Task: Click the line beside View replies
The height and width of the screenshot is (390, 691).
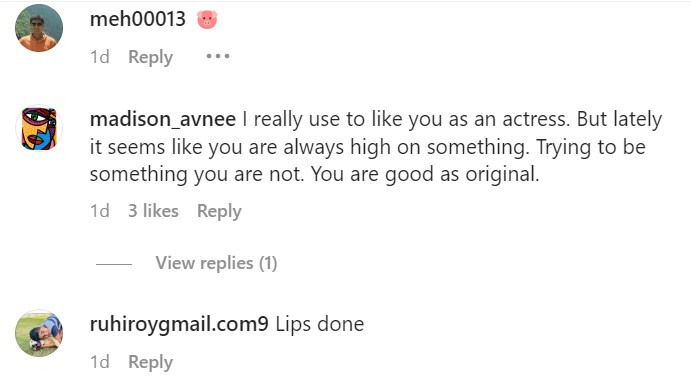Action: (114, 264)
